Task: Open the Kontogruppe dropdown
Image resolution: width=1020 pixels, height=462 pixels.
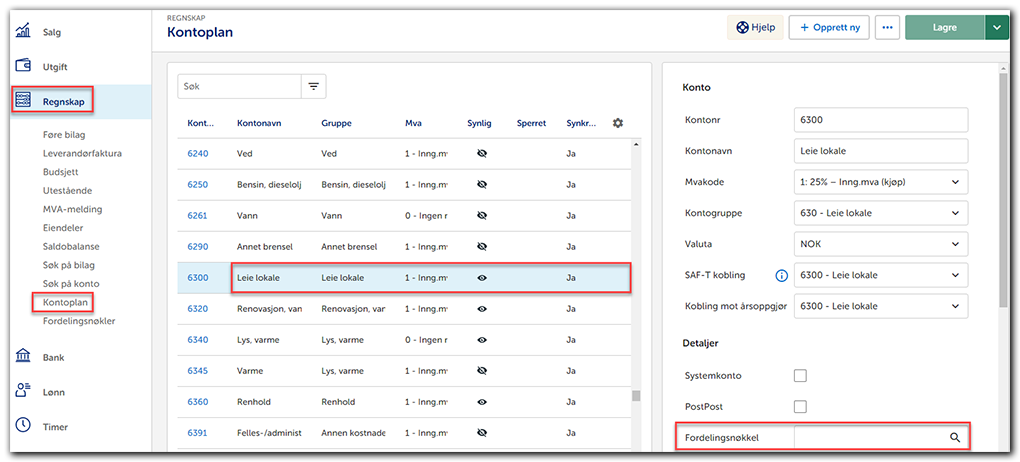Action: coord(880,213)
